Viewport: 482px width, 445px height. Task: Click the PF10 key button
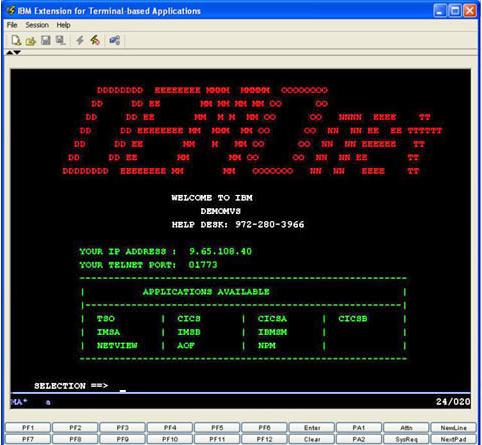(x=170, y=439)
